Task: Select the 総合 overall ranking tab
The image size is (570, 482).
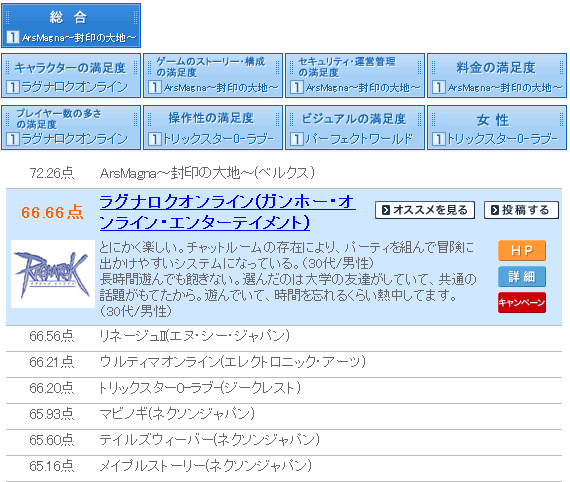Action: coord(71,25)
